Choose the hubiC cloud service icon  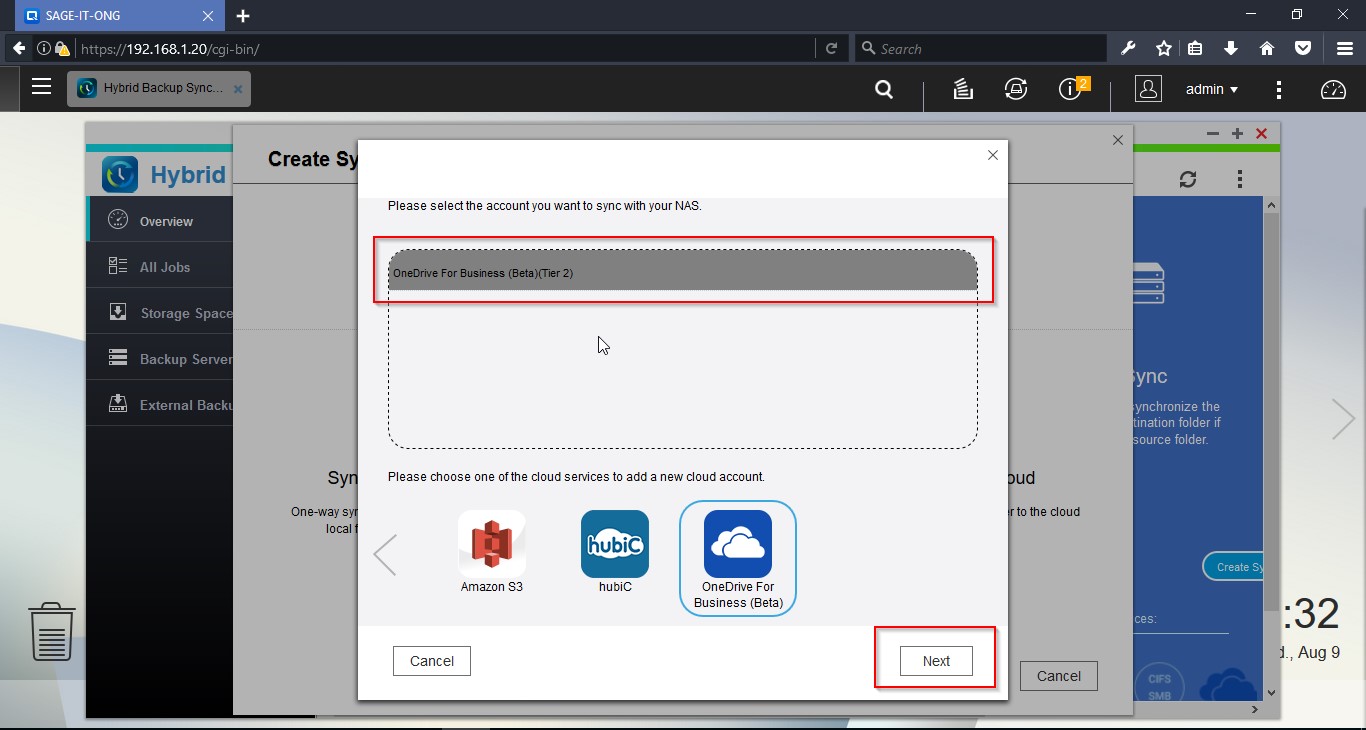pos(614,544)
